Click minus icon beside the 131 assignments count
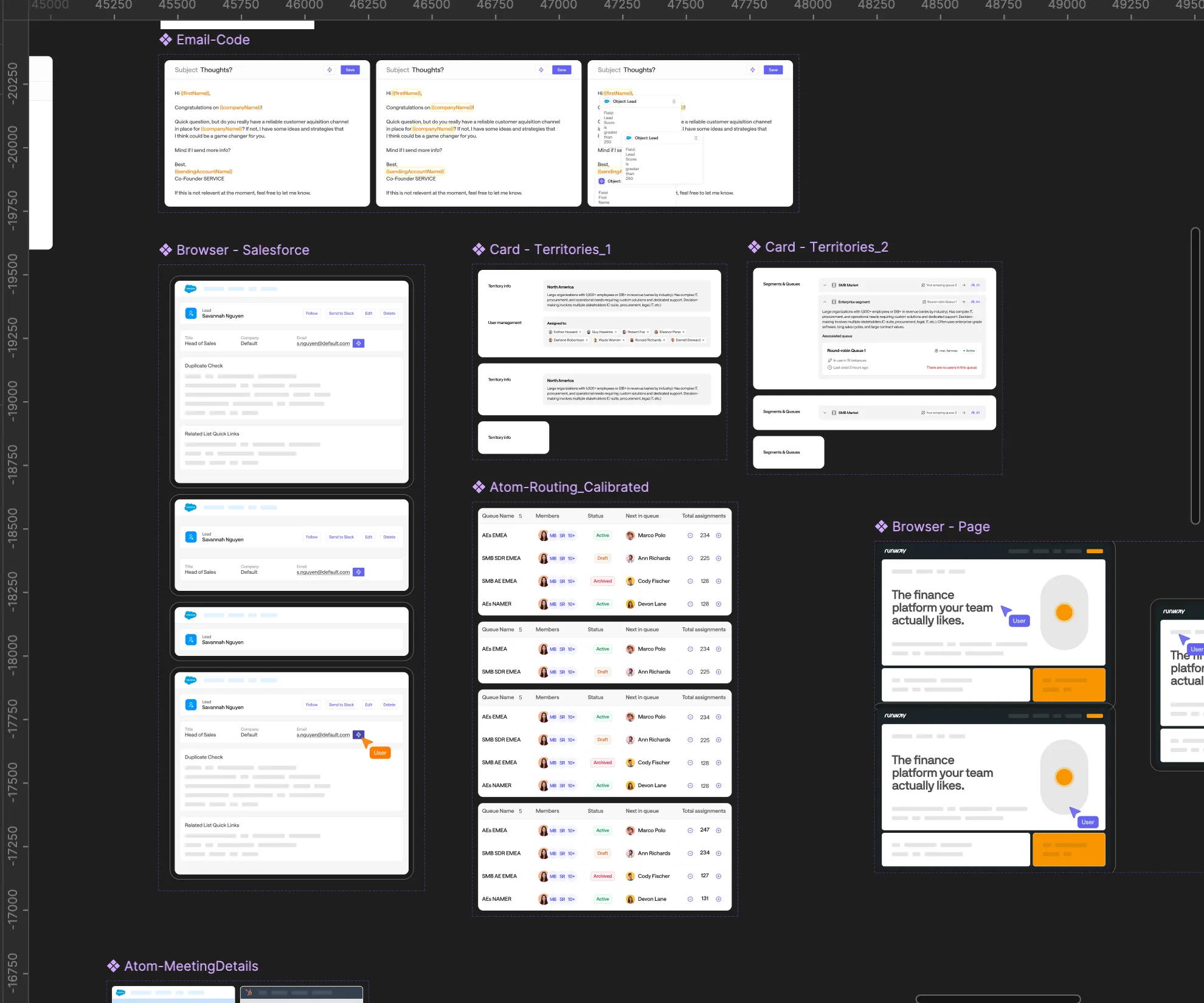This screenshot has width=1204, height=1003. tap(690, 899)
